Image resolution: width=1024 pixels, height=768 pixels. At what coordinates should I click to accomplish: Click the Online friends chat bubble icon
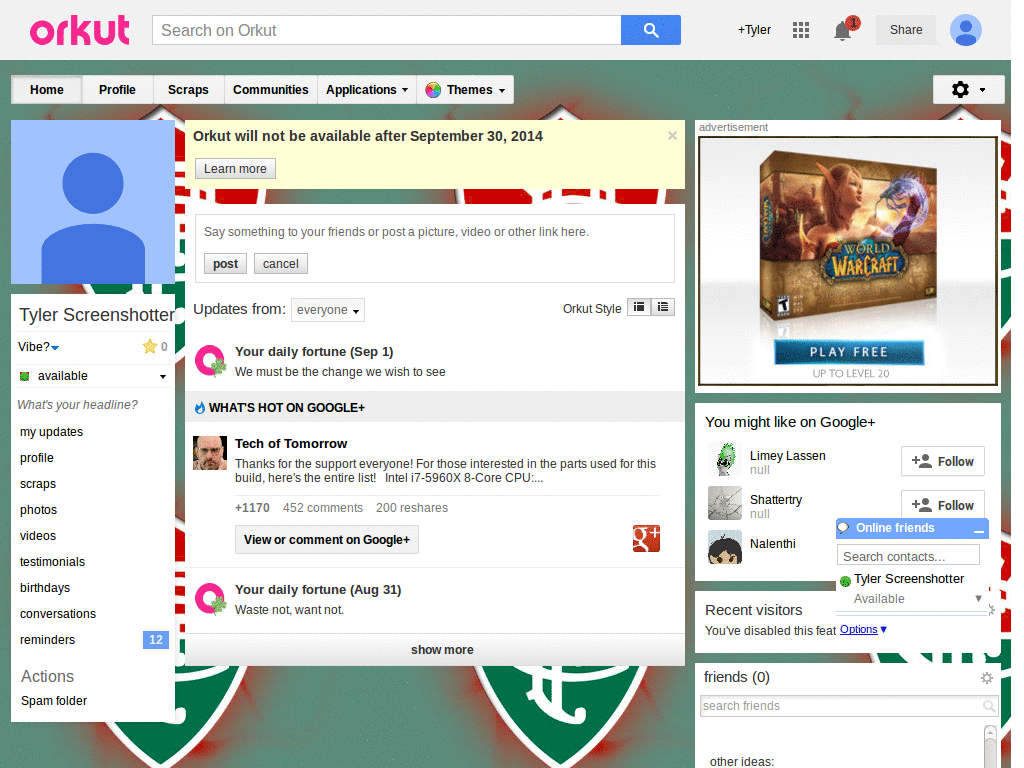click(844, 528)
